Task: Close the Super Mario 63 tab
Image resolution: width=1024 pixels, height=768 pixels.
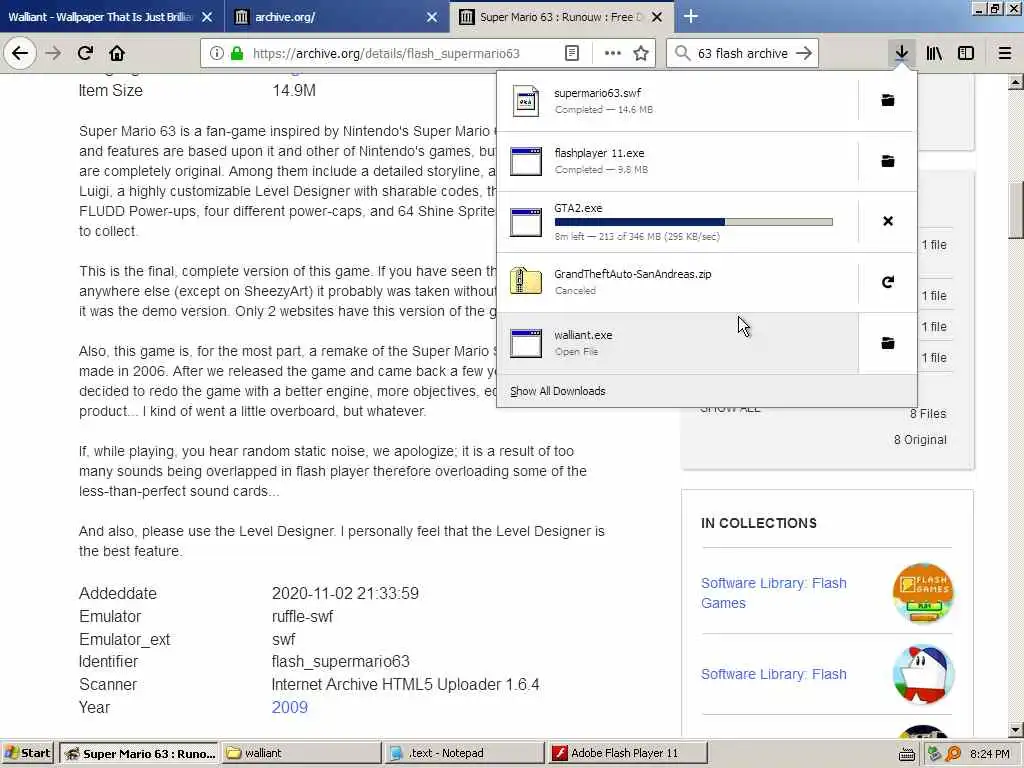Action: click(657, 17)
